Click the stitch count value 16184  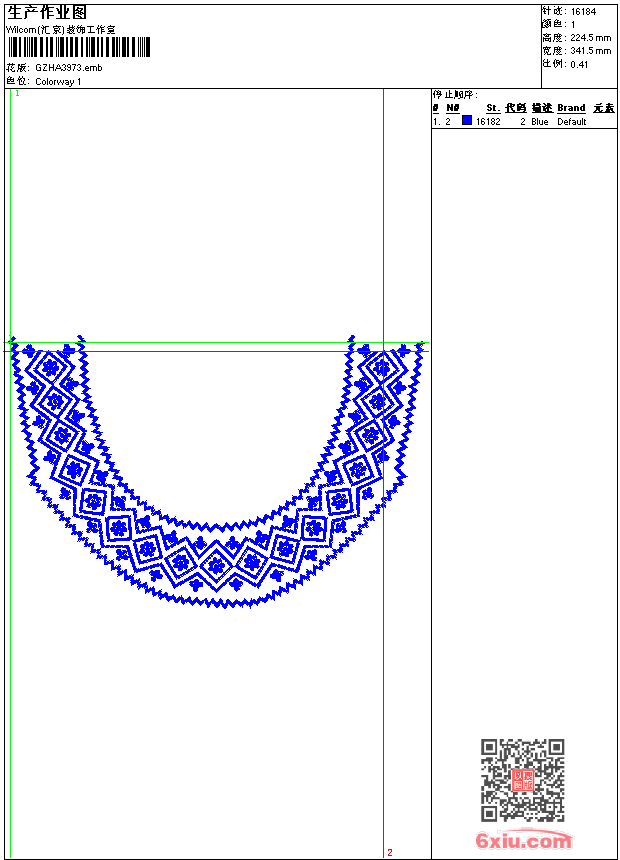[x=583, y=11]
